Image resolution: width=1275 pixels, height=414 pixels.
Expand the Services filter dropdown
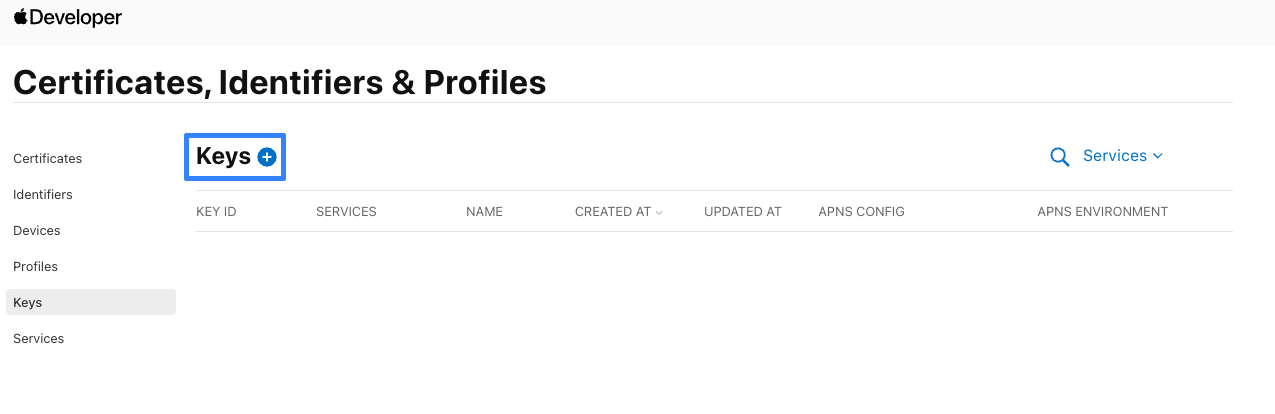1122,156
